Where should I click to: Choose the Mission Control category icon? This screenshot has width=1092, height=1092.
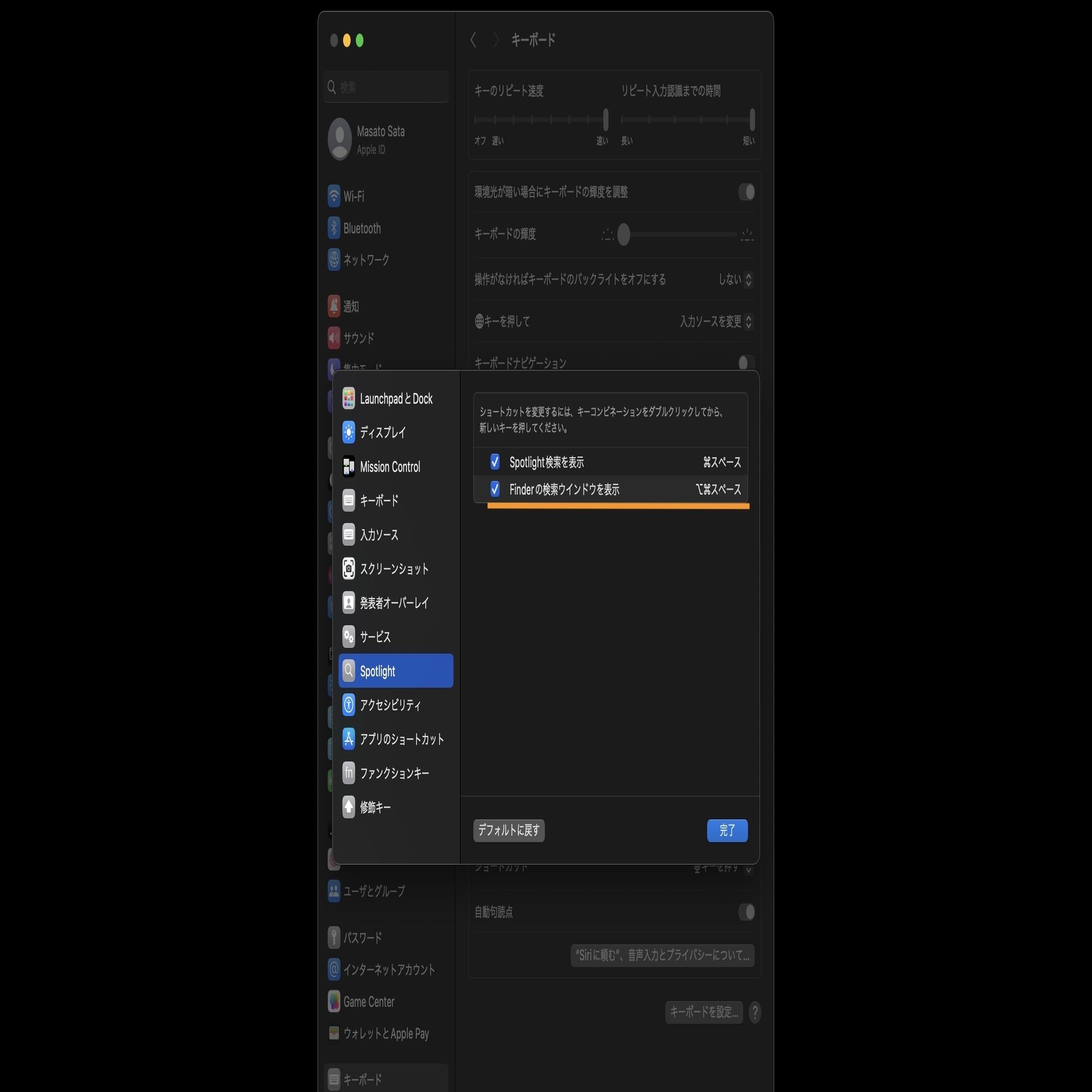349,467
